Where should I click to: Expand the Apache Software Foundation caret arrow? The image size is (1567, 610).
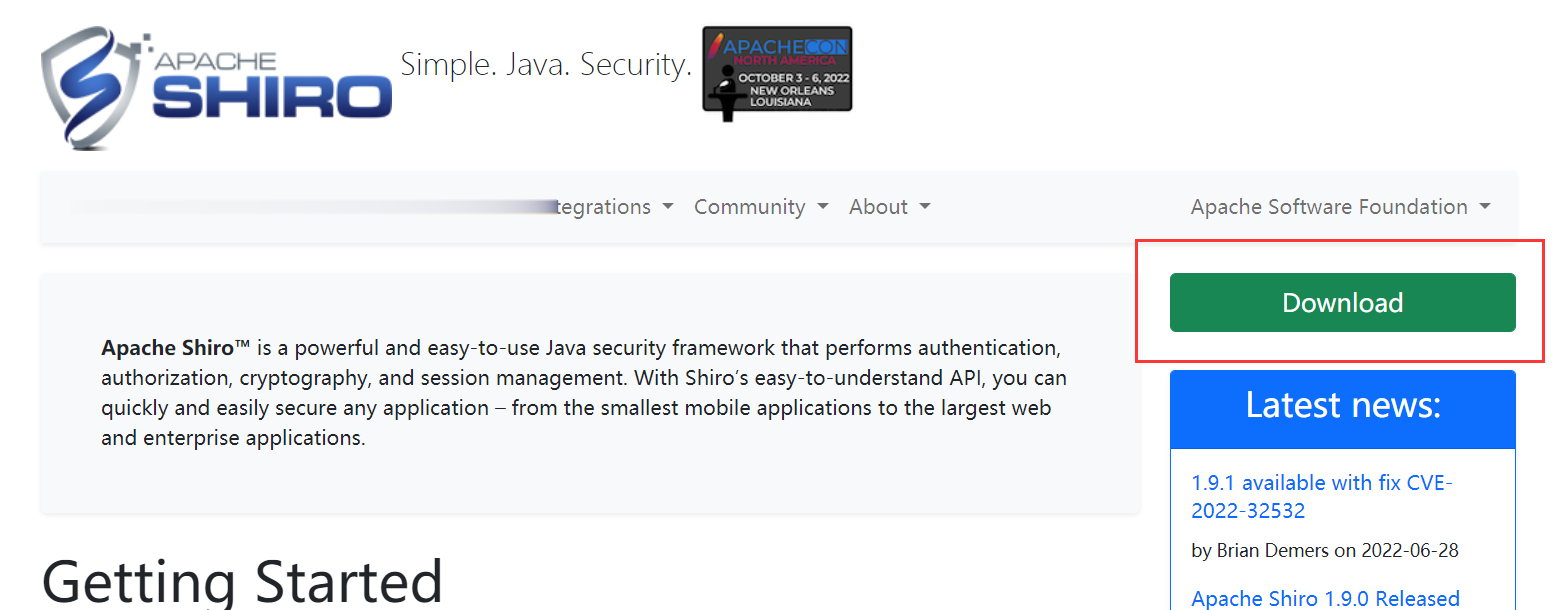pos(1485,207)
